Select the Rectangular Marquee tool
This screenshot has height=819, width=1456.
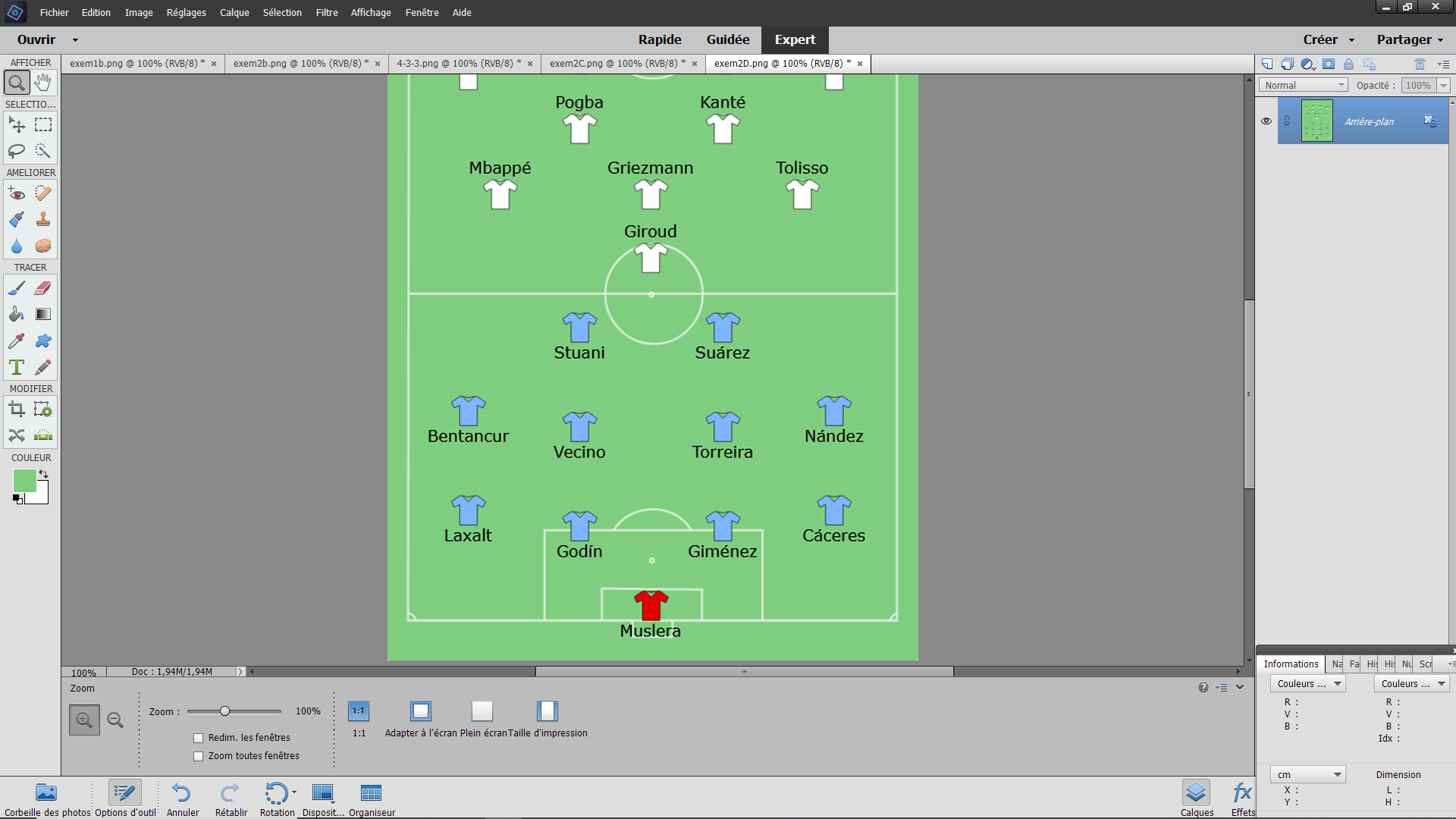[x=43, y=124]
